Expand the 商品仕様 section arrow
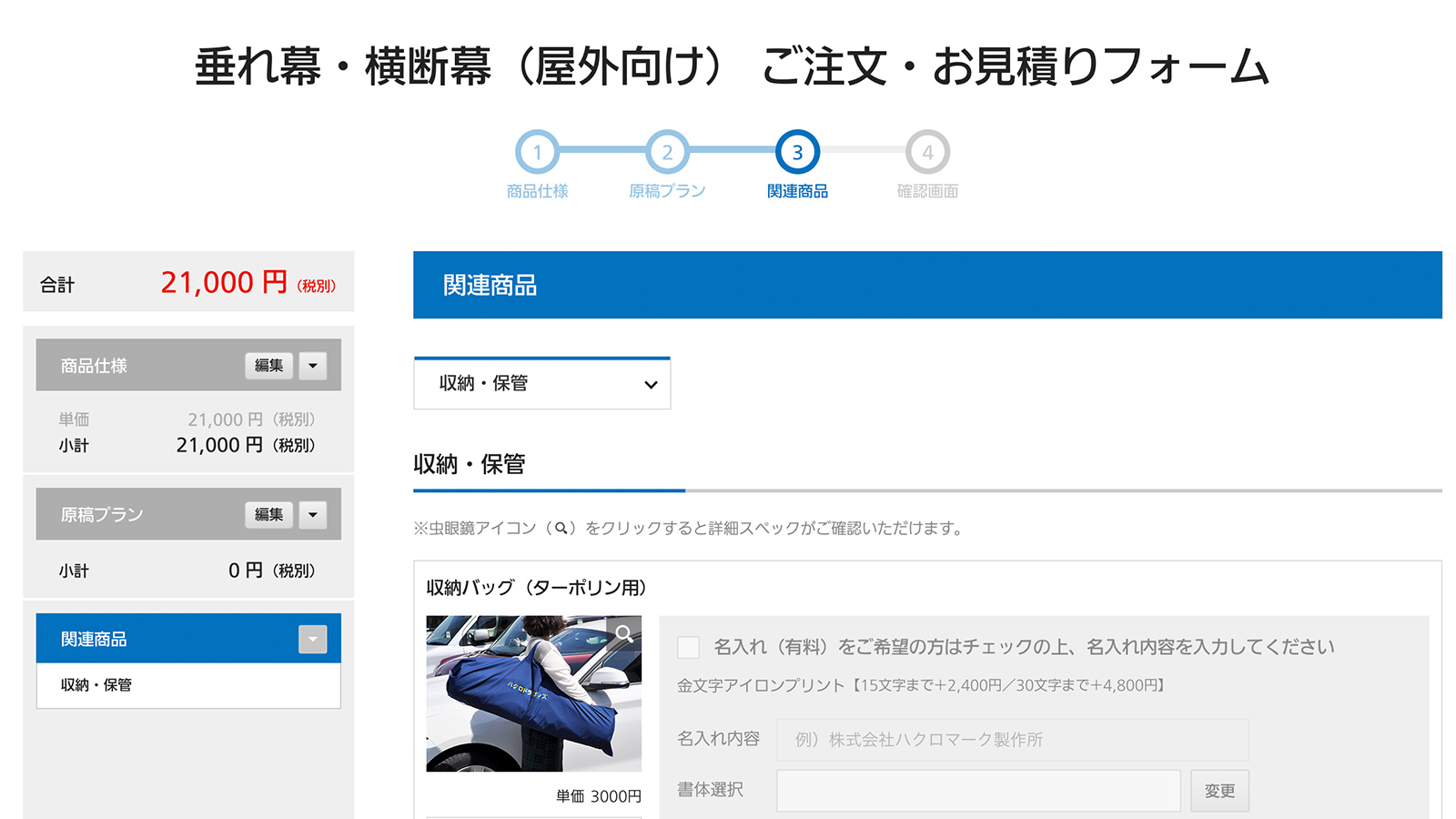Viewport: 1456px width, 819px height. [x=312, y=366]
